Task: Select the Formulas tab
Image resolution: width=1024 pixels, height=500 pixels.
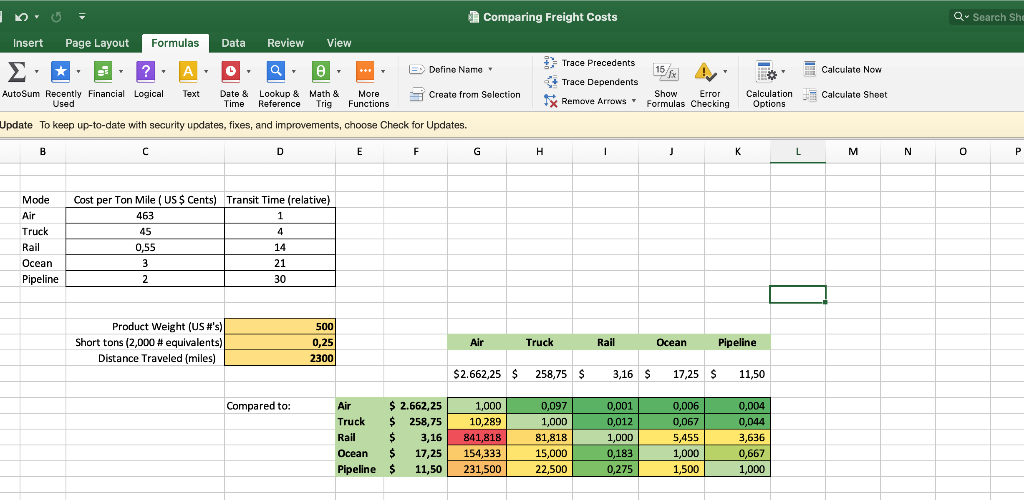Action: (x=175, y=43)
